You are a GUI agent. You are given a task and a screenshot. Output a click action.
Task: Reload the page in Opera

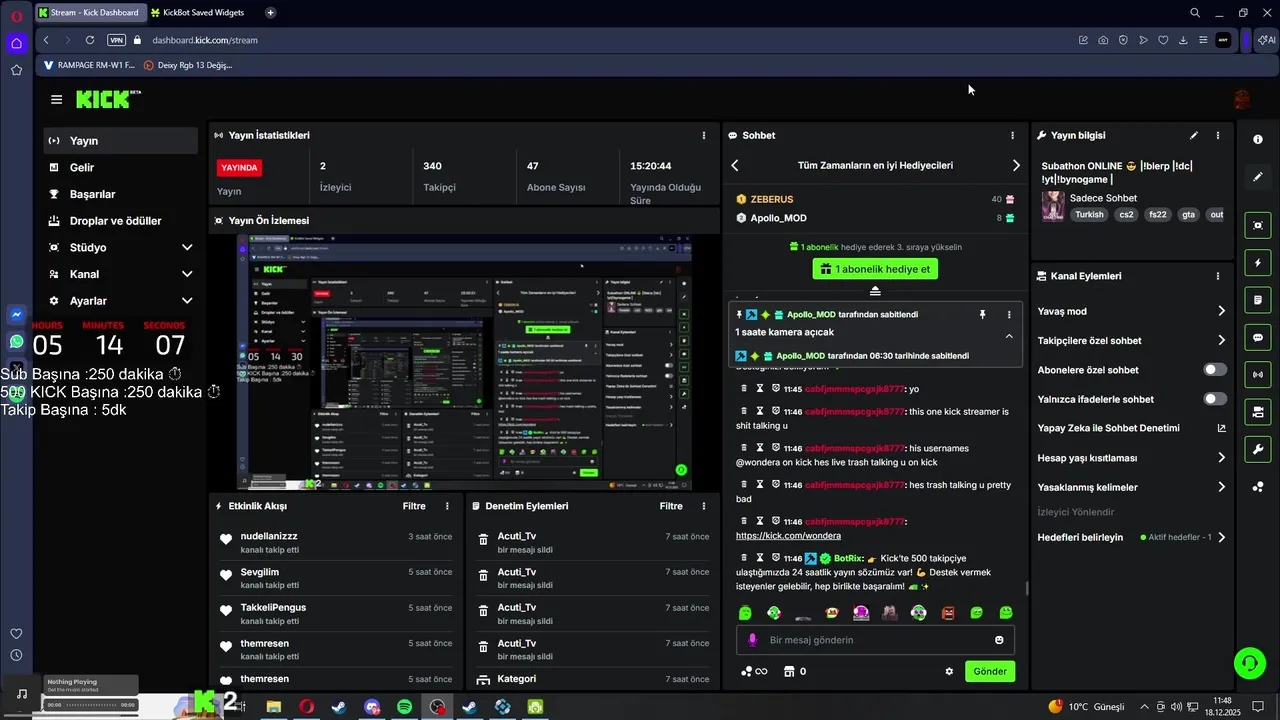point(90,40)
